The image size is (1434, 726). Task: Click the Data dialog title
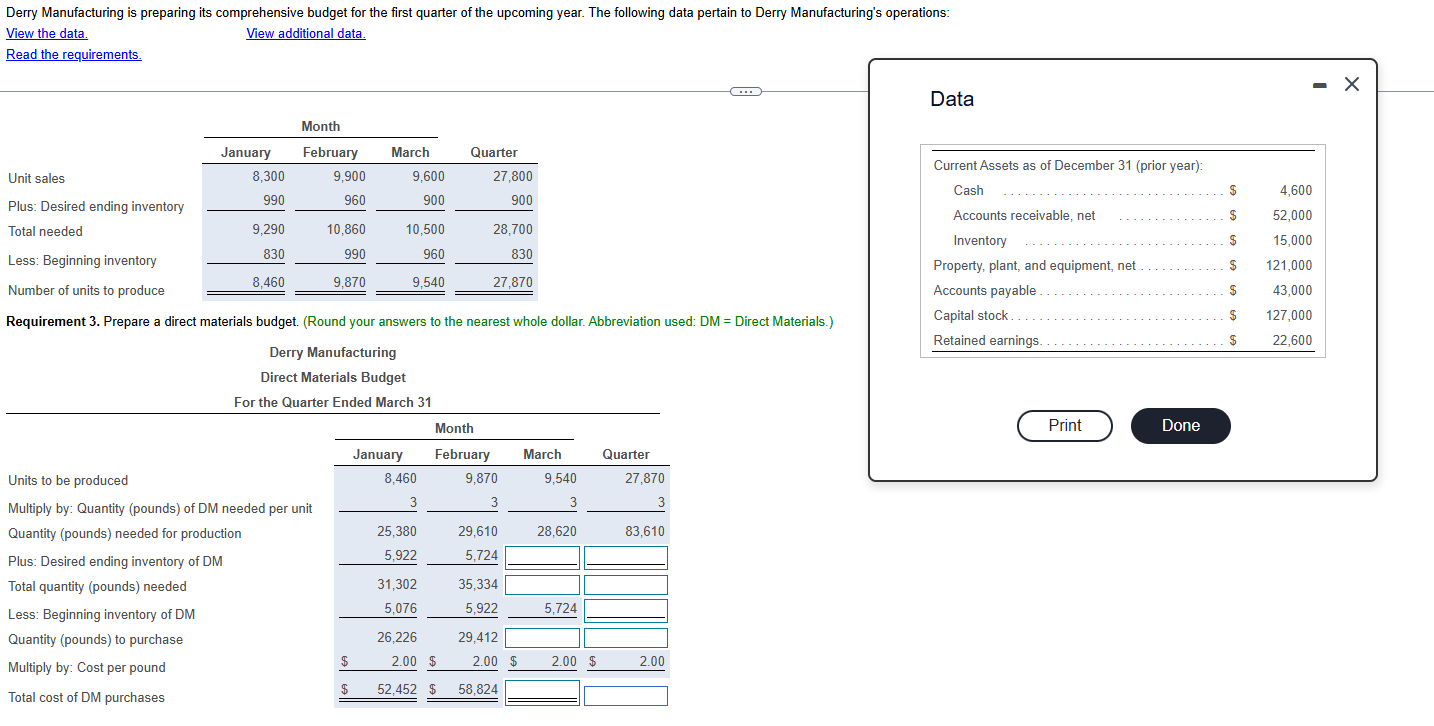point(952,99)
